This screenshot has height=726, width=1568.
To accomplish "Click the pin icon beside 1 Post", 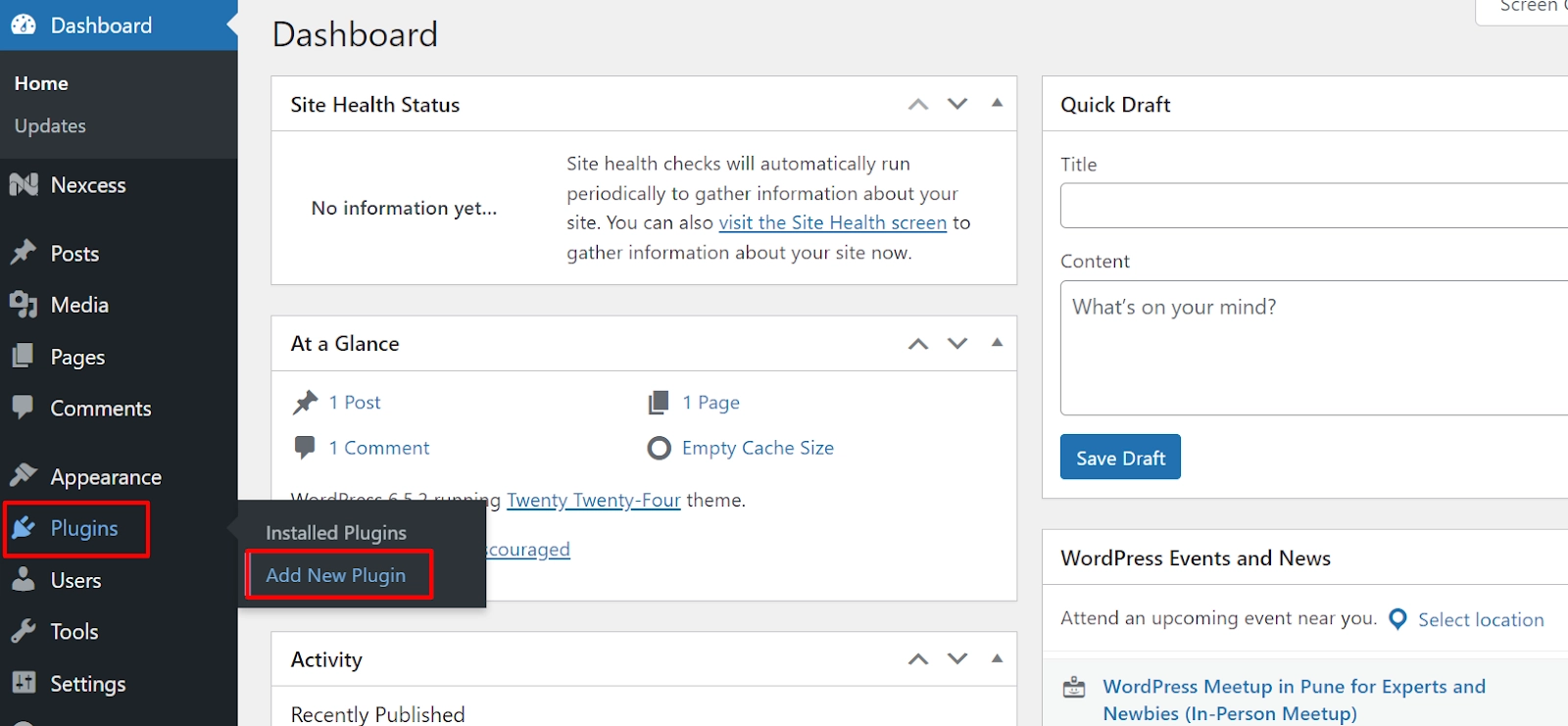I will 306,402.
